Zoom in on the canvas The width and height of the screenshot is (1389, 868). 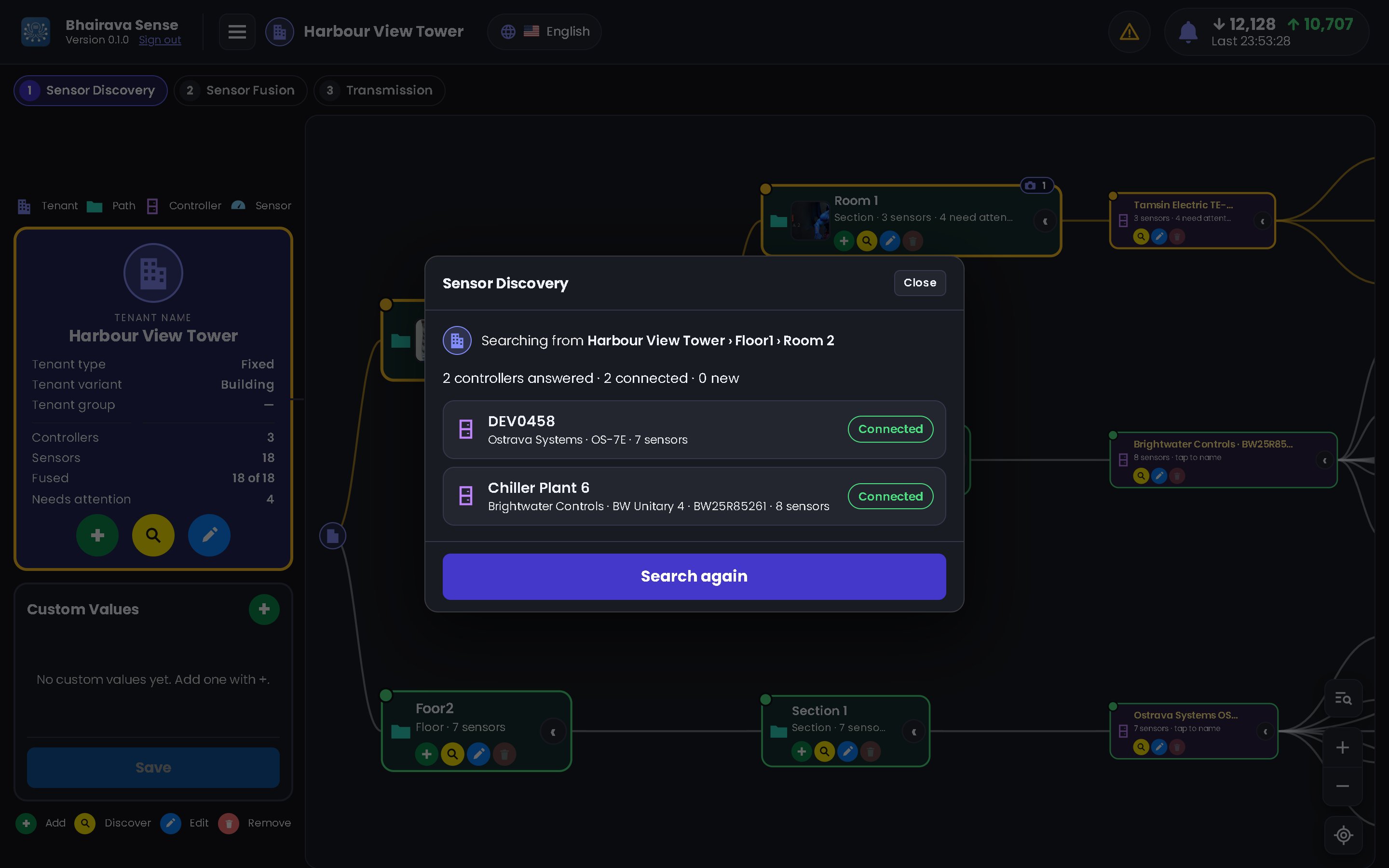[1343, 747]
